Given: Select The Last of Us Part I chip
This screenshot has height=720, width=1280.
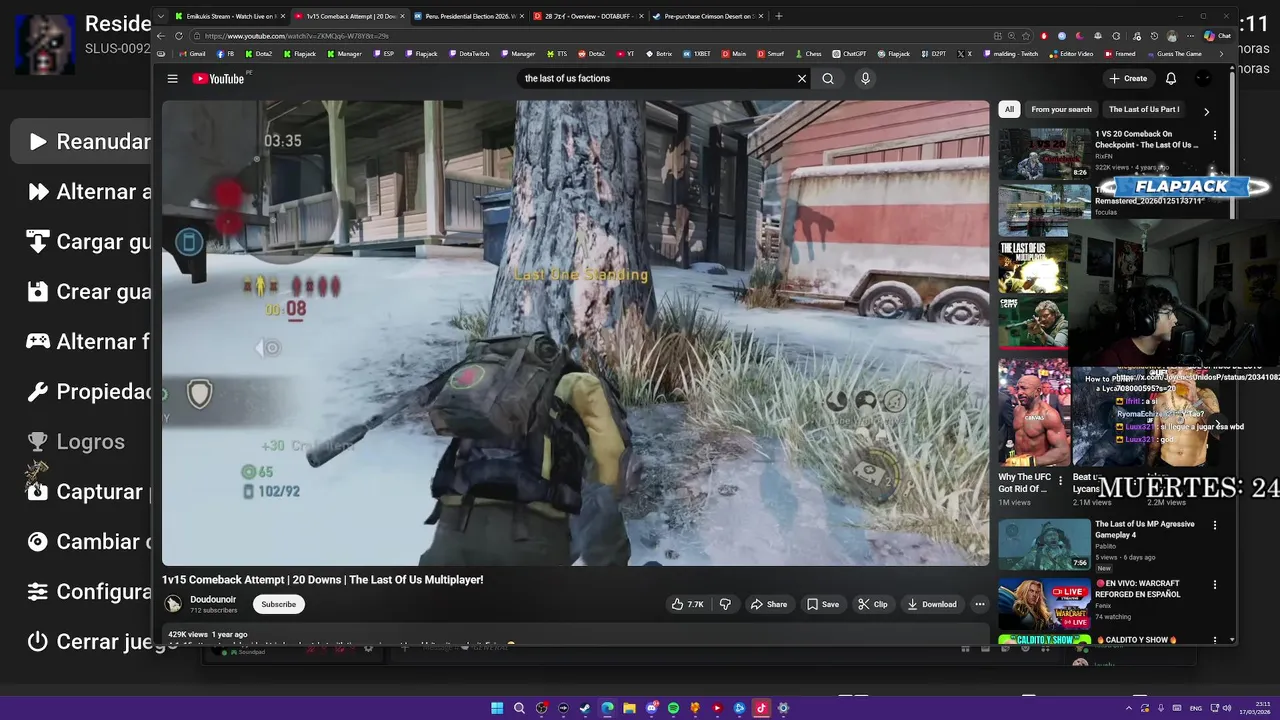Looking at the screenshot, I should point(1144,109).
